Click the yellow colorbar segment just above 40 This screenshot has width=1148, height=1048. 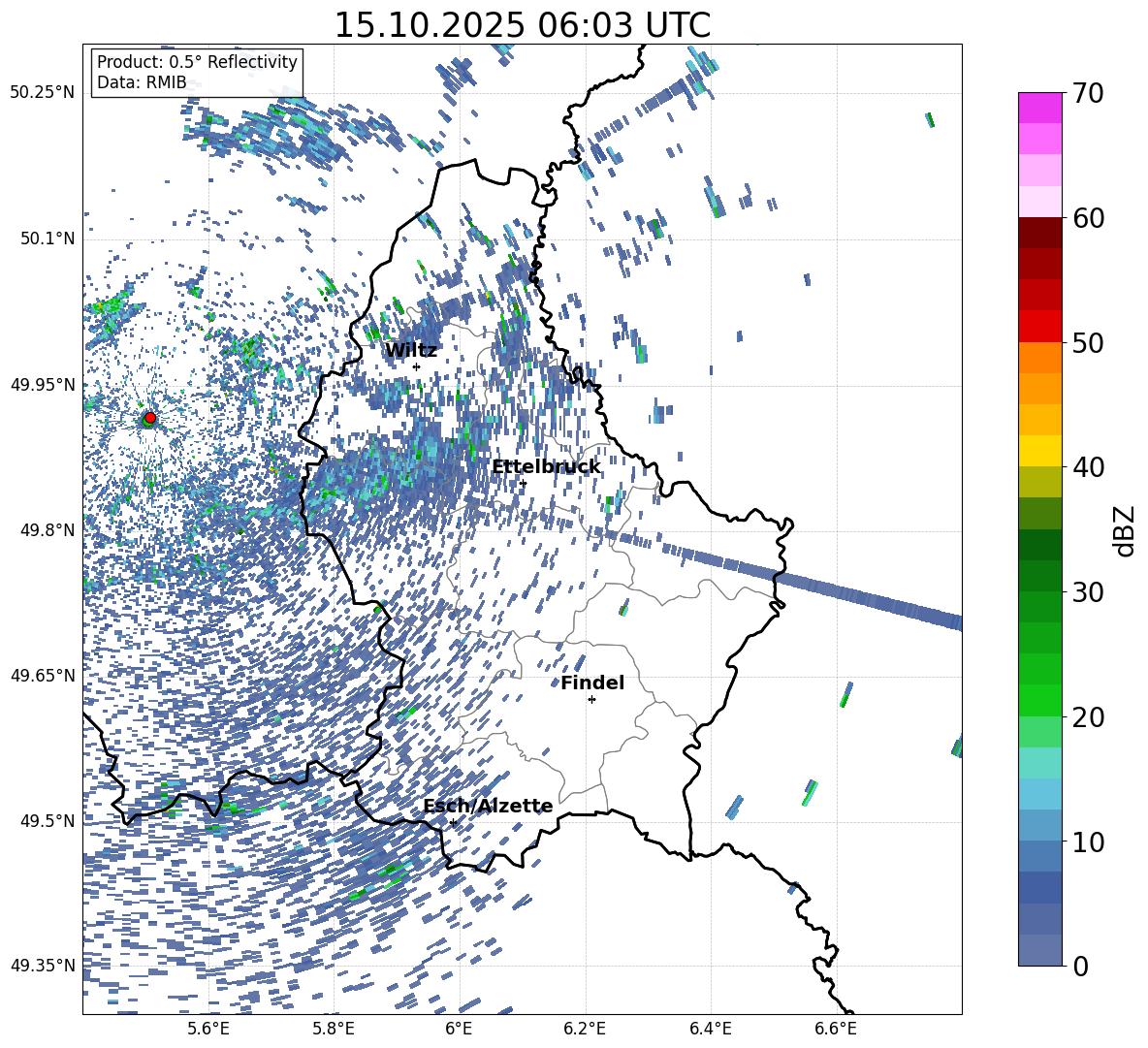tap(1040, 452)
